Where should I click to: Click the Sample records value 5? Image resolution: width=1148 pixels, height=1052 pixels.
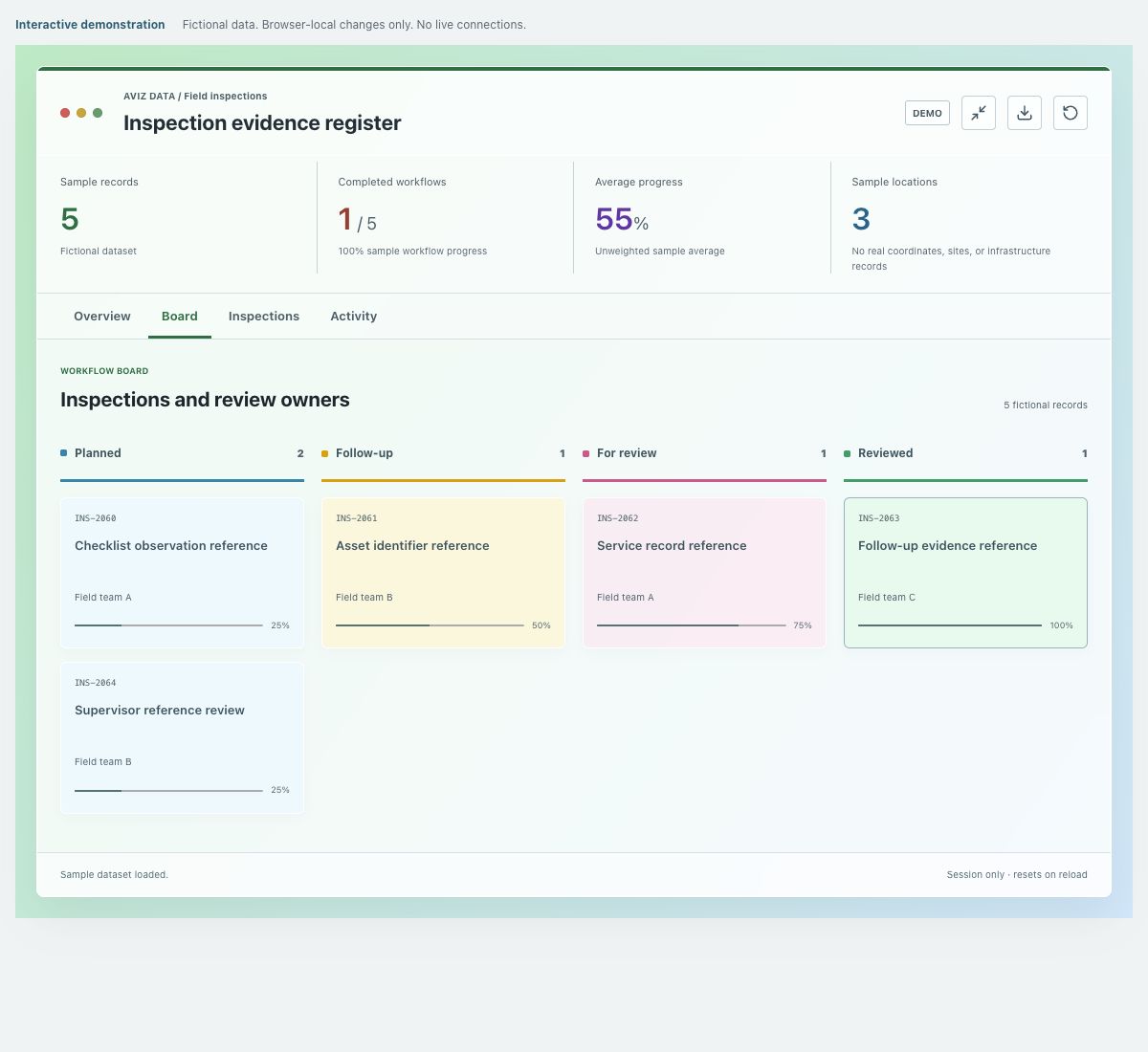(x=70, y=219)
